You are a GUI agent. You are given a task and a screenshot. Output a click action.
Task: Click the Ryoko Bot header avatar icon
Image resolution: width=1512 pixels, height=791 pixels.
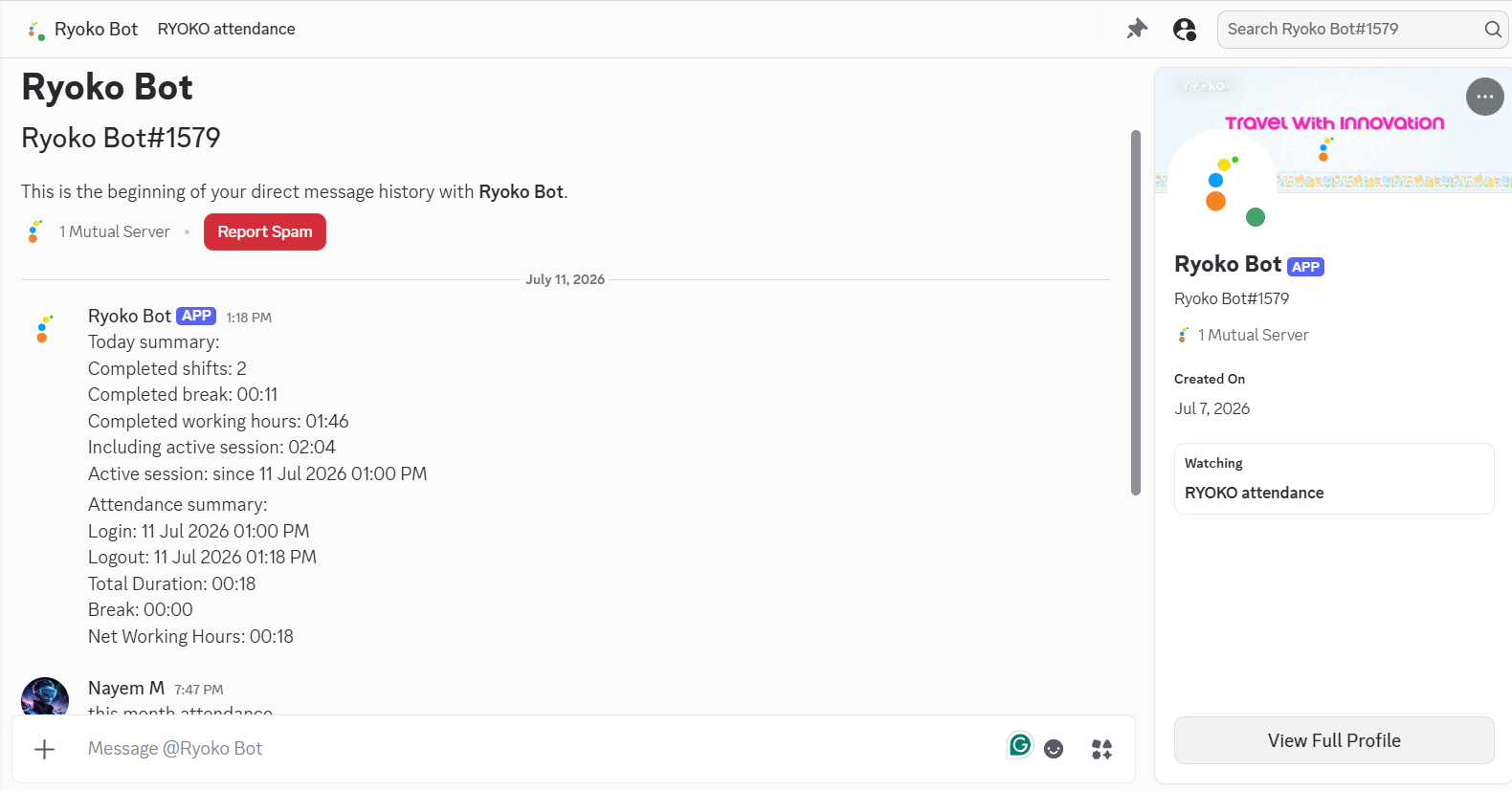[36, 31]
